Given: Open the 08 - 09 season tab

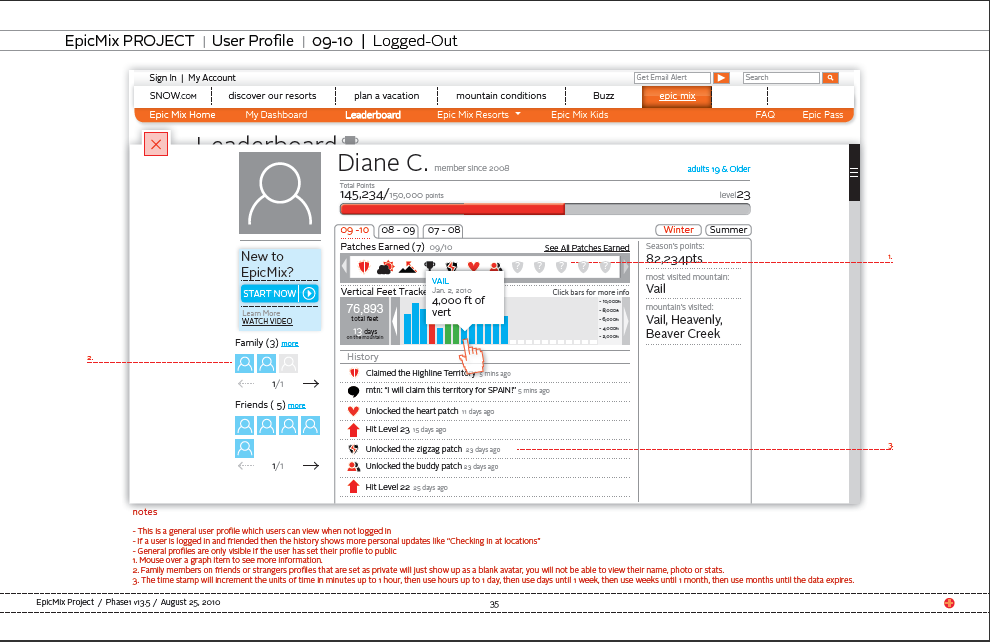Looking at the screenshot, I should [x=398, y=230].
